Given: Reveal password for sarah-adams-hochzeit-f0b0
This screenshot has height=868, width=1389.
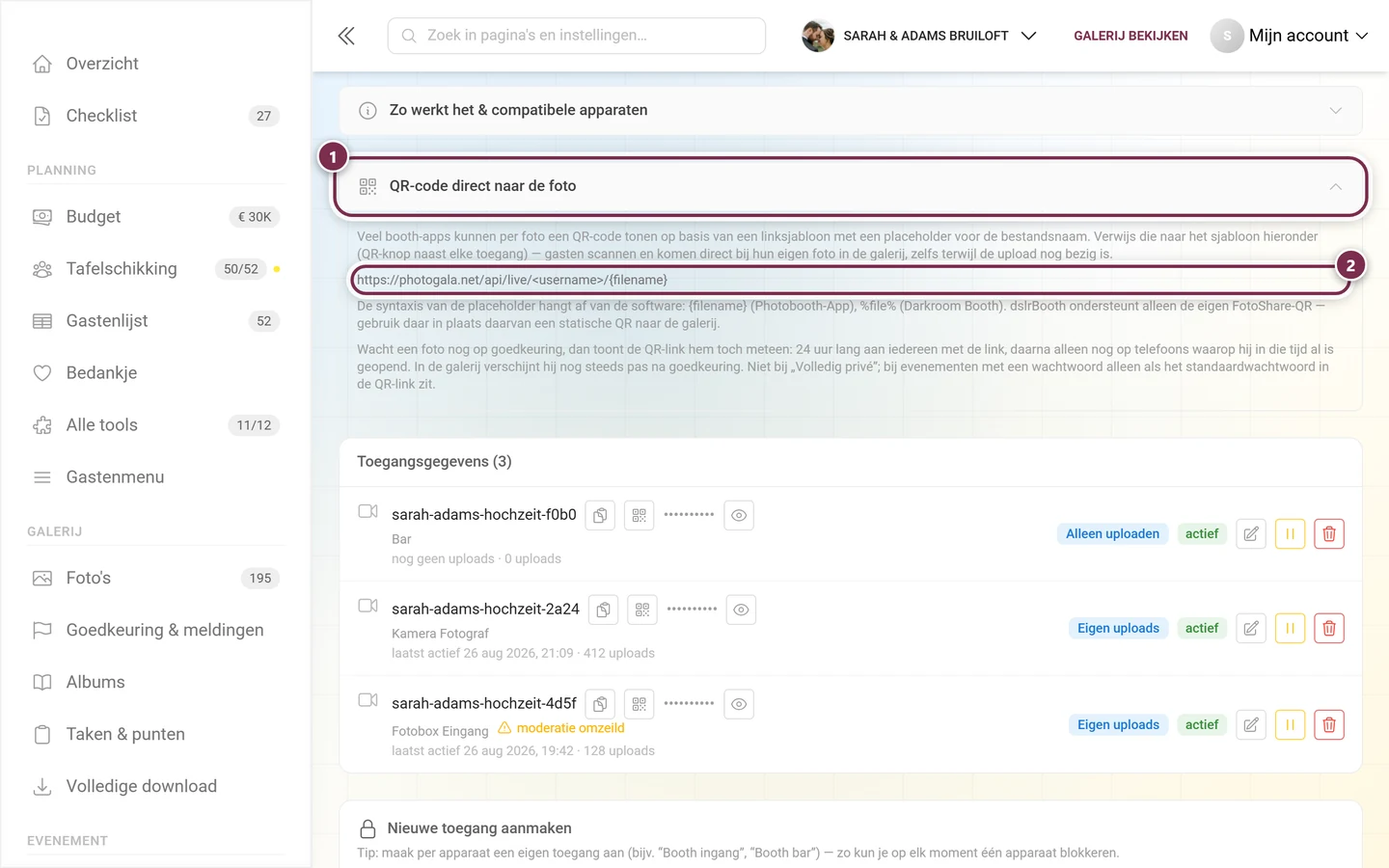Looking at the screenshot, I should point(739,516).
